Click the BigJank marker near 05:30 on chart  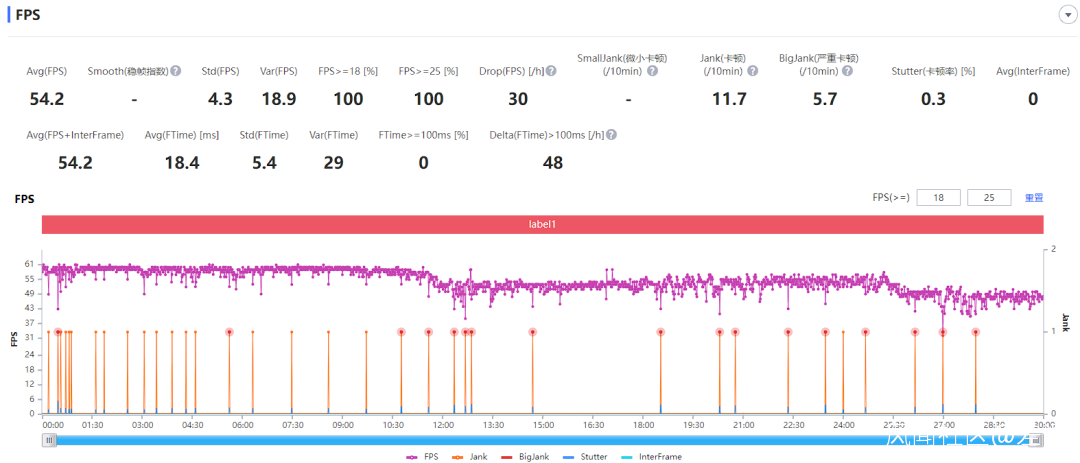(x=229, y=332)
